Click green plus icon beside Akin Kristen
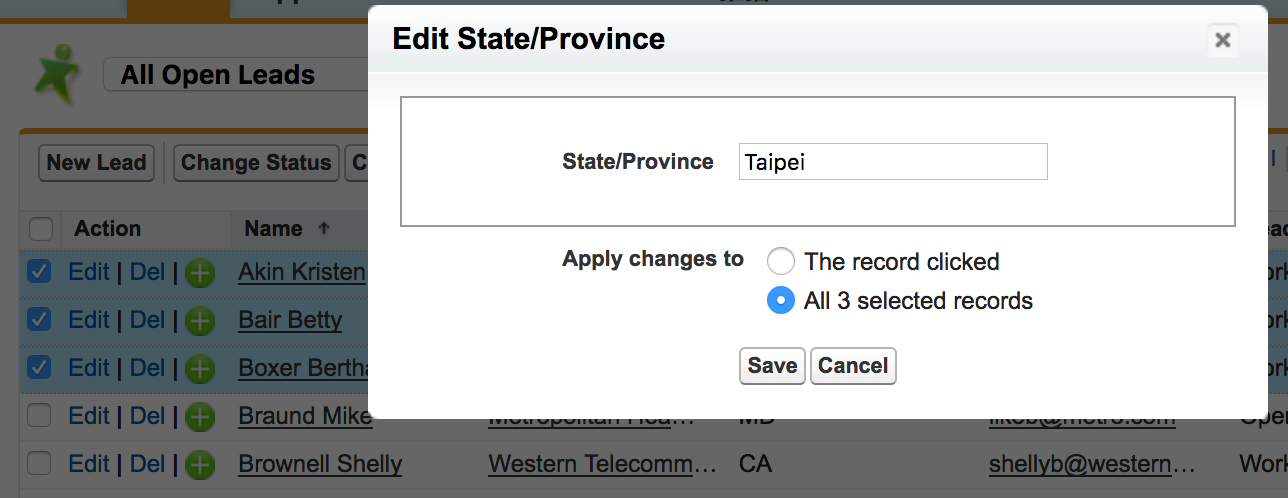This screenshot has height=498, width=1288. 200,273
